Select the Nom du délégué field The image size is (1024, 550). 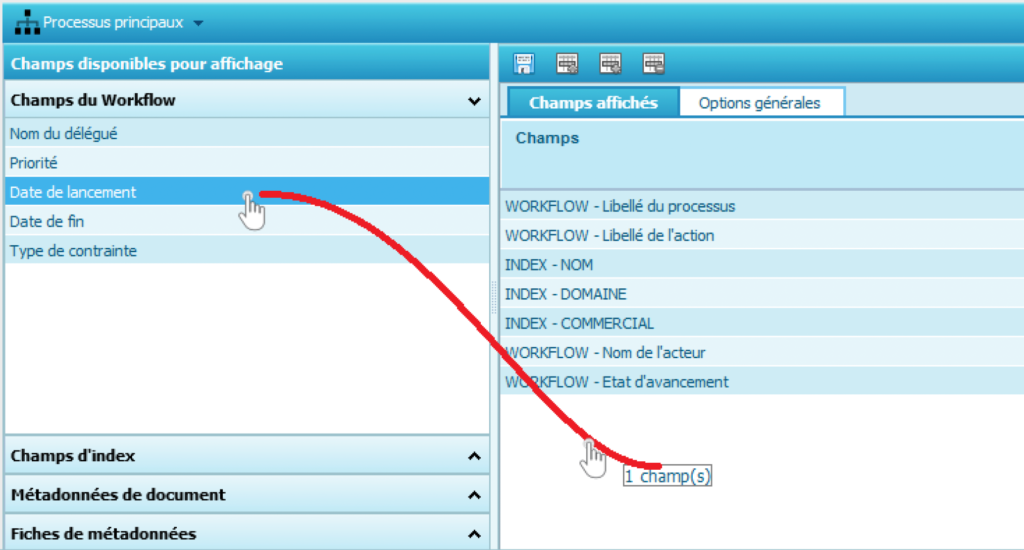click(x=70, y=133)
